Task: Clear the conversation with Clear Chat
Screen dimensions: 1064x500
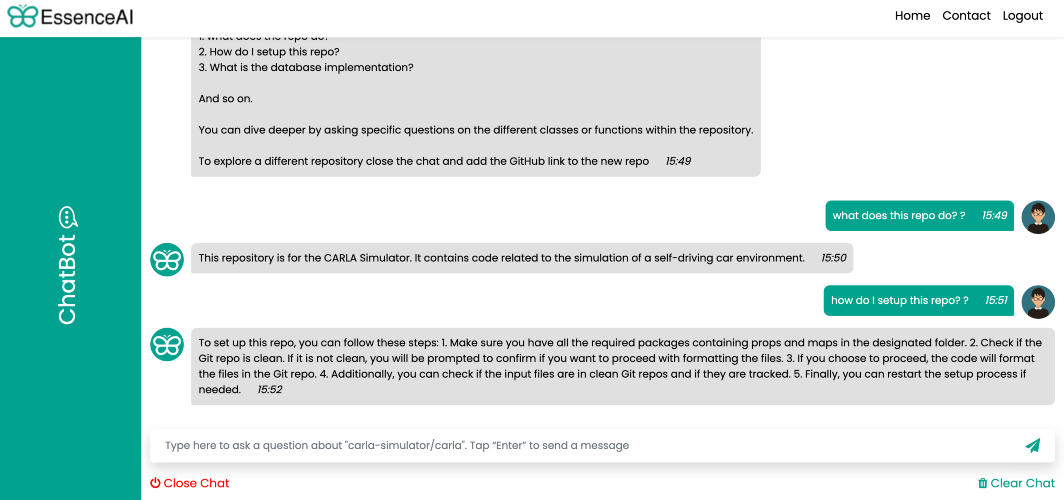Action: click(x=1016, y=483)
